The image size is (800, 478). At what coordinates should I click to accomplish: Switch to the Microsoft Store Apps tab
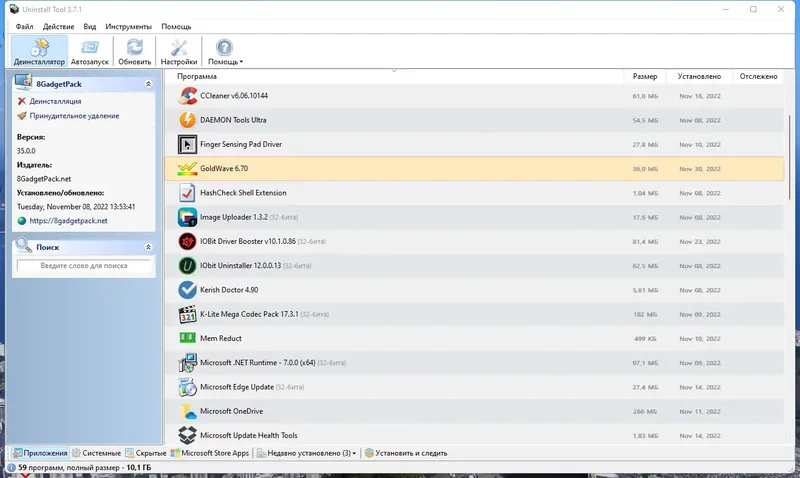pyautogui.click(x=210, y=453)
